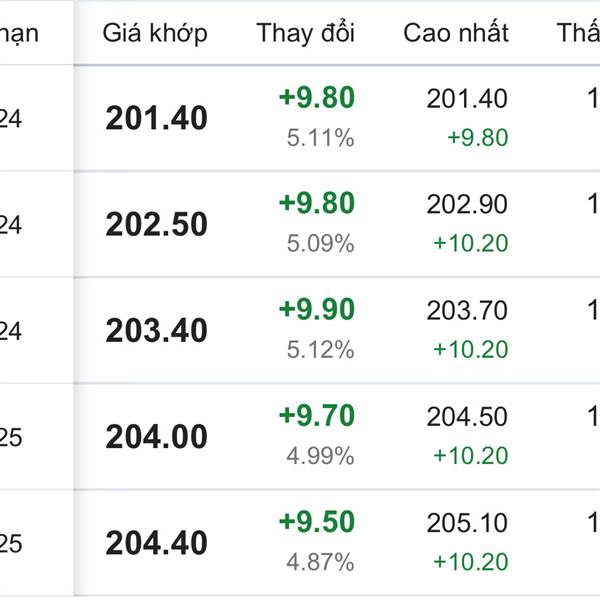Viewport: 600px width, 600px height.
Task: Select the matched price 202.50
Action: tap(157, 224)
